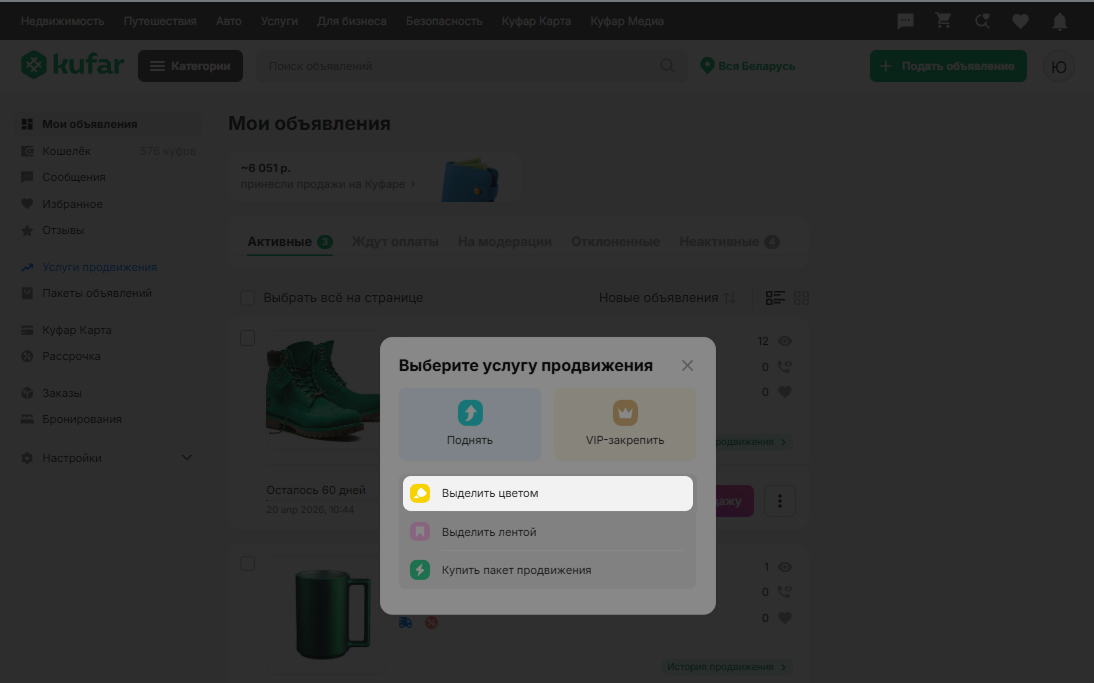1094x683 pixels.
Task: Switch to Активные tab
Action: [290, 241]
